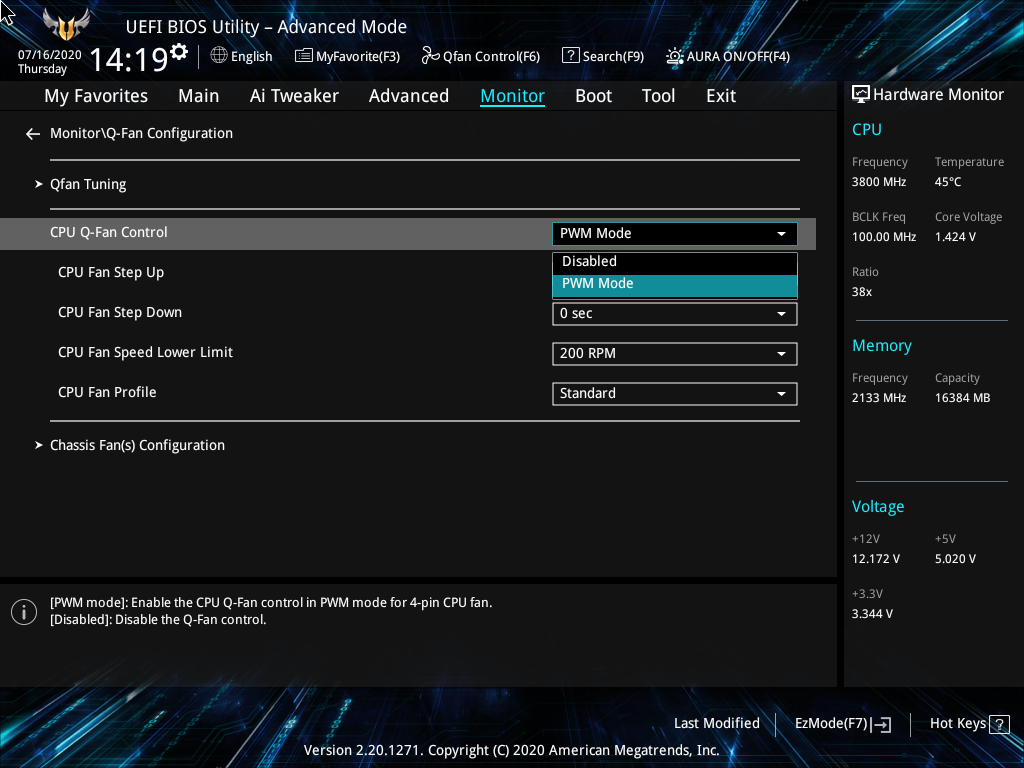This screenshot has width=1024, height=768.
Task: Toggle AURA ON/OFF(F4)
Action: tap(728, 56)
